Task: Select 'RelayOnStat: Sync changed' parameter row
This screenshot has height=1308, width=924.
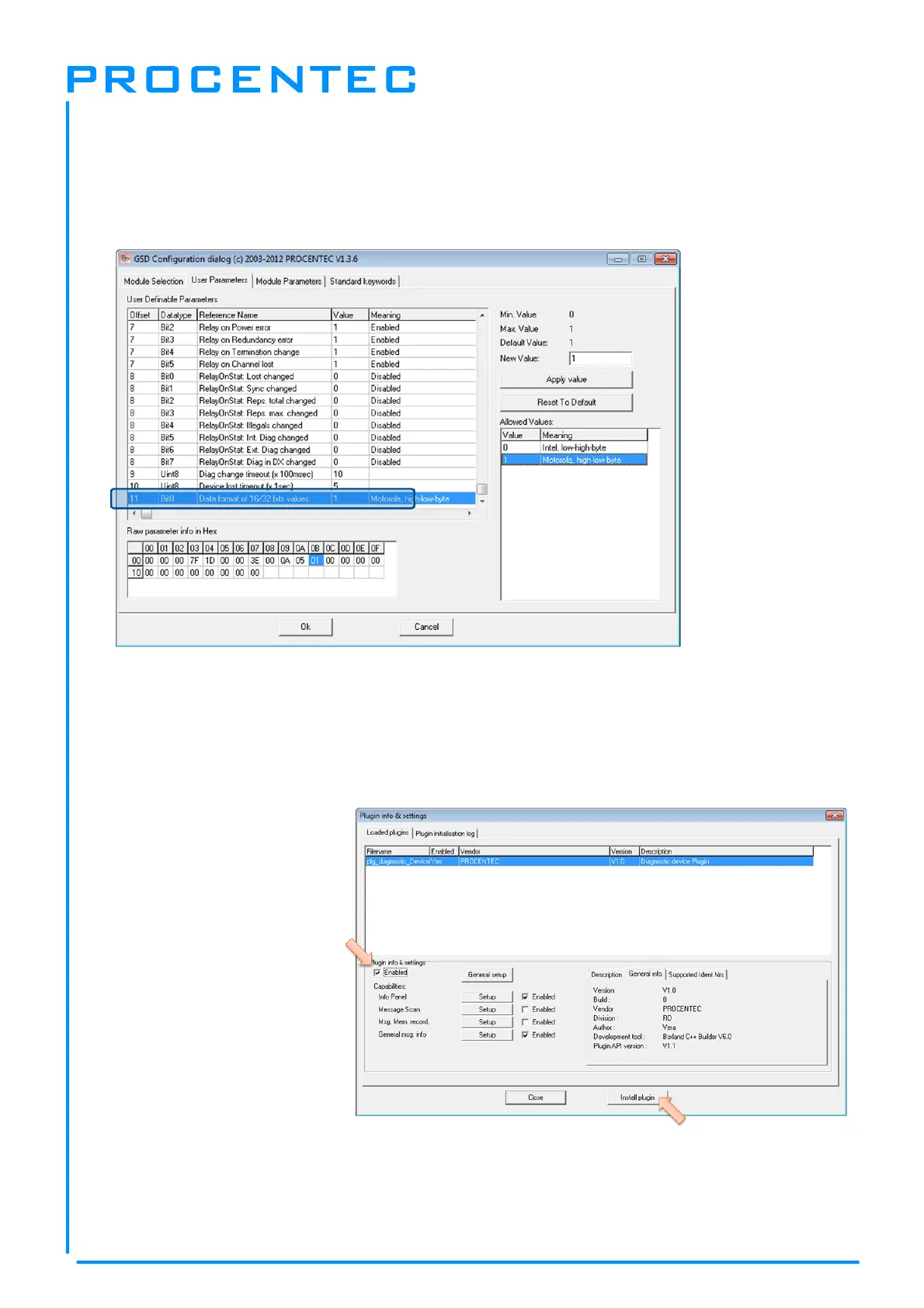Action: click(x=301, y=388)
